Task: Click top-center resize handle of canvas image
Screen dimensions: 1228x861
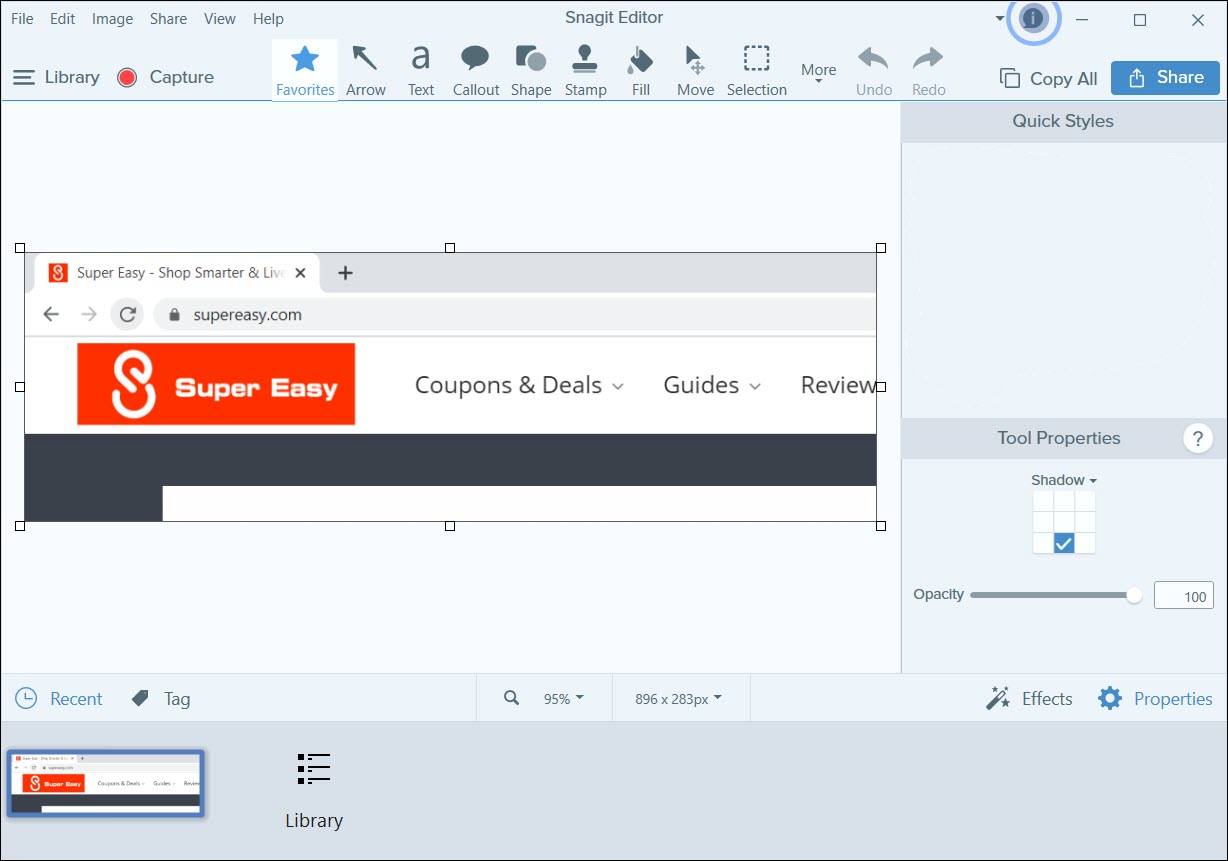Action: [450, 247]
